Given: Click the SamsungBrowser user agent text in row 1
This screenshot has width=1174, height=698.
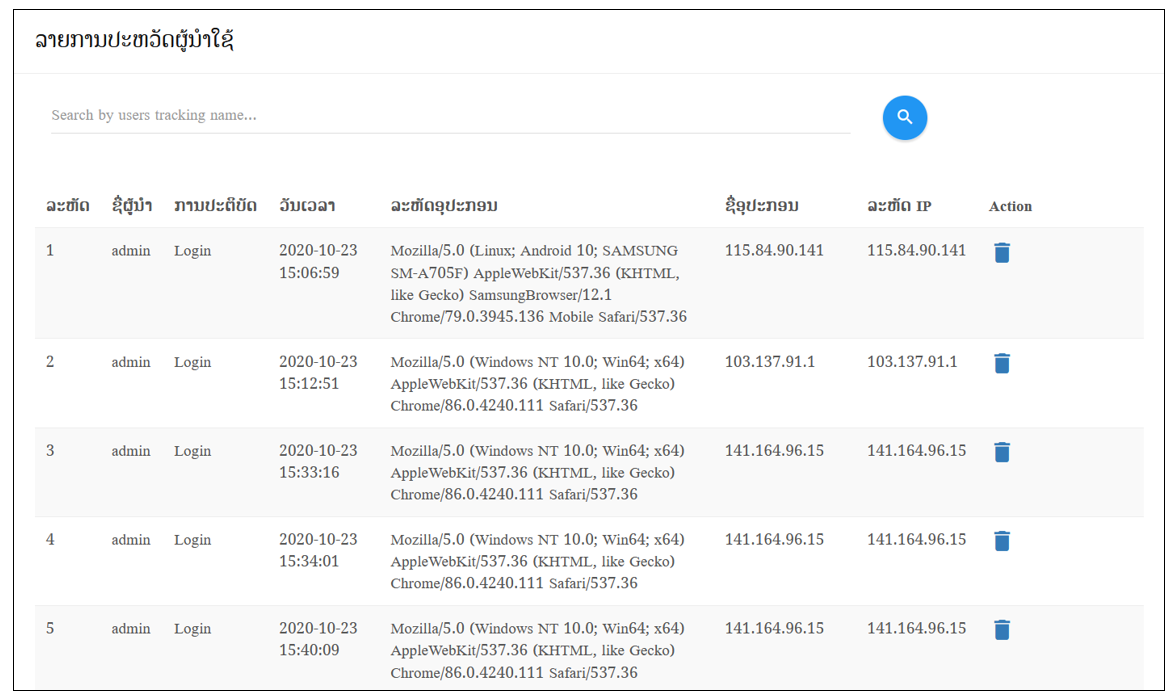Looking at the screenshot, I should [538, 283].
